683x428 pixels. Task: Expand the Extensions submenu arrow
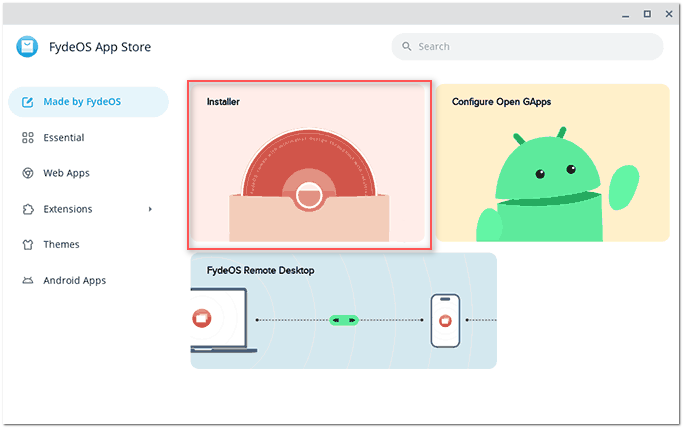click(x=150, y=209)
